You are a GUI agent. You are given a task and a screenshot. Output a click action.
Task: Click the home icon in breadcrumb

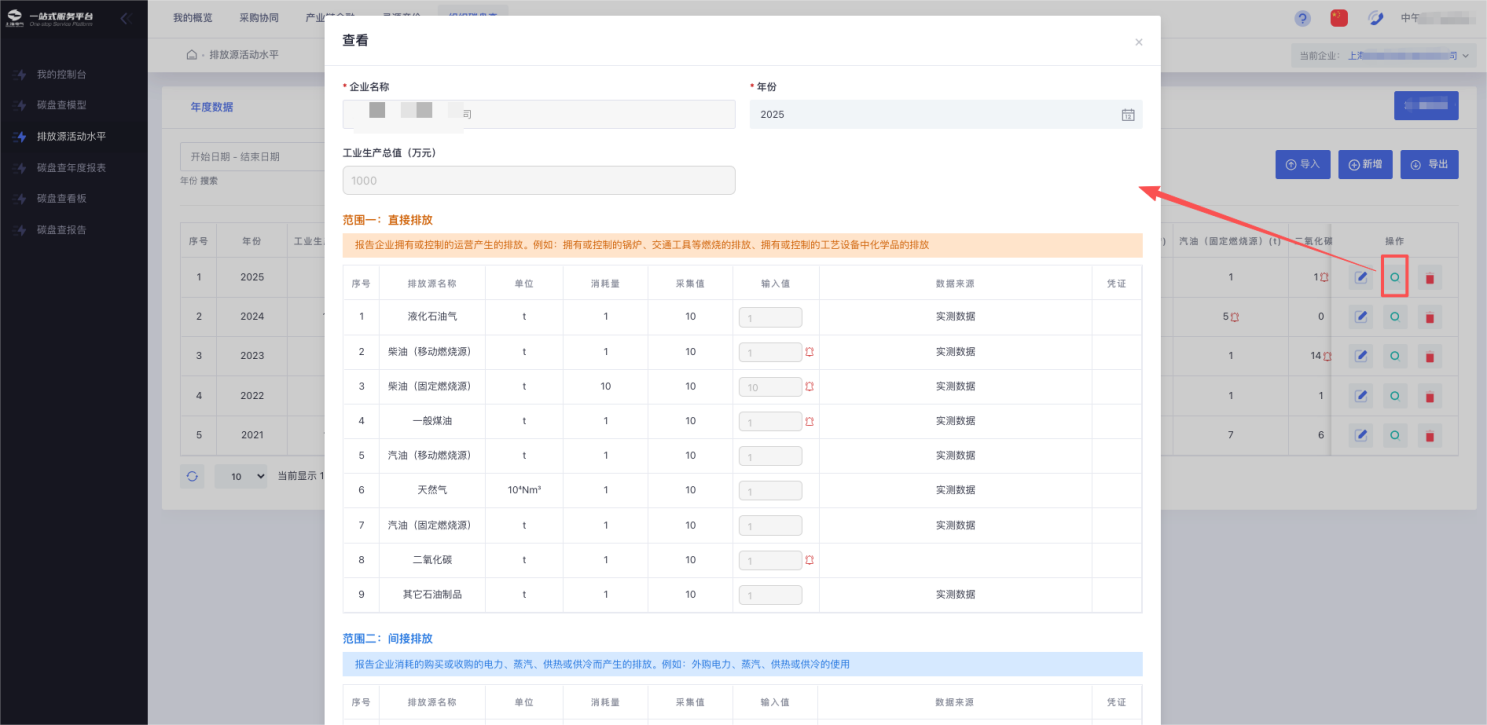tap(191, 54)
